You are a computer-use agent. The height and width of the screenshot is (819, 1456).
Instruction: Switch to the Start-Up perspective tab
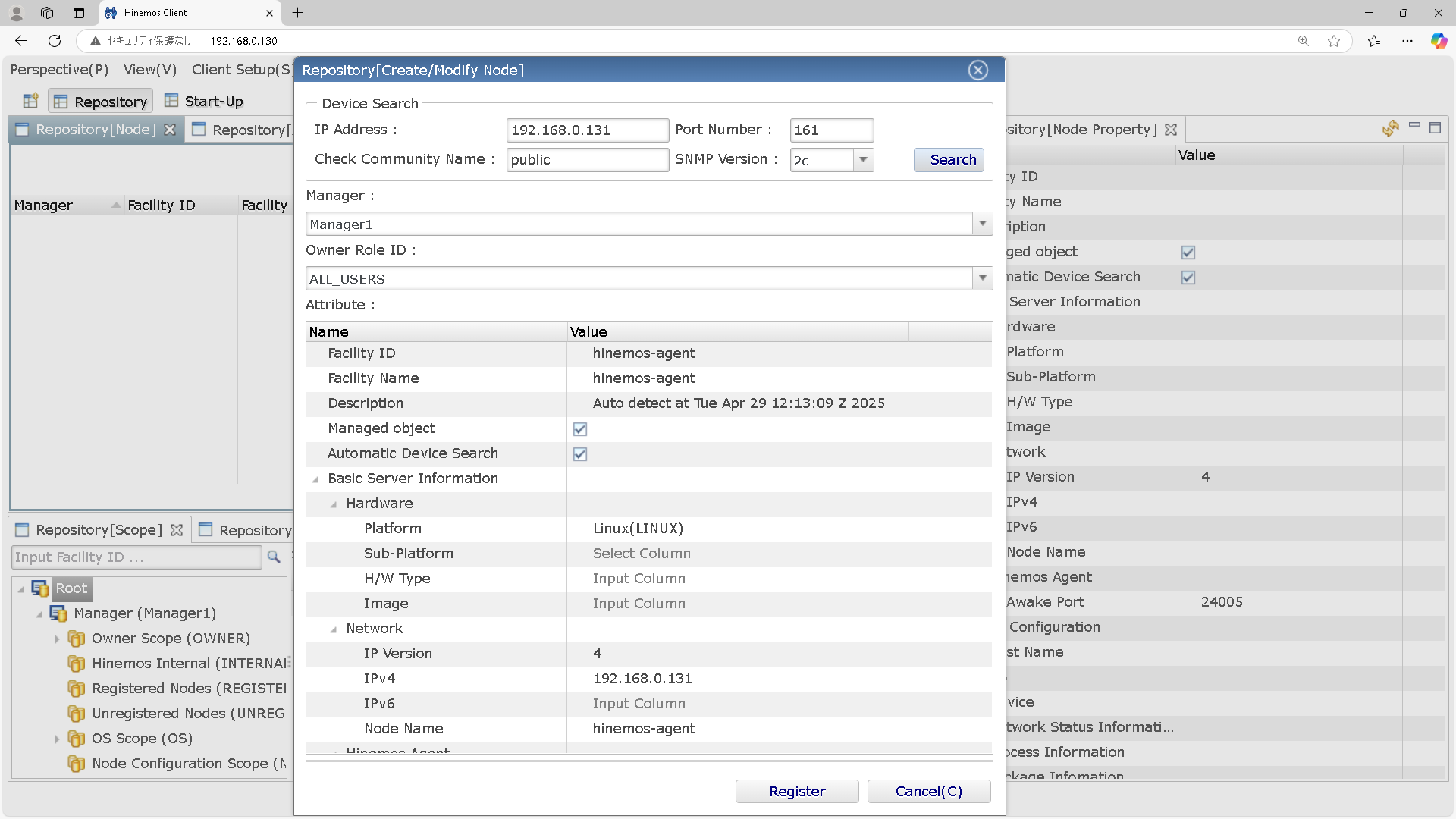pyautogui.click(x=204, y=102)
